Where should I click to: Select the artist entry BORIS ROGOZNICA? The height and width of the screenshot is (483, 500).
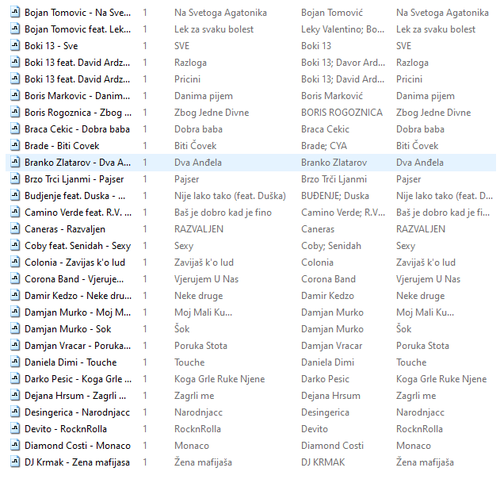(x=342, y=112)
